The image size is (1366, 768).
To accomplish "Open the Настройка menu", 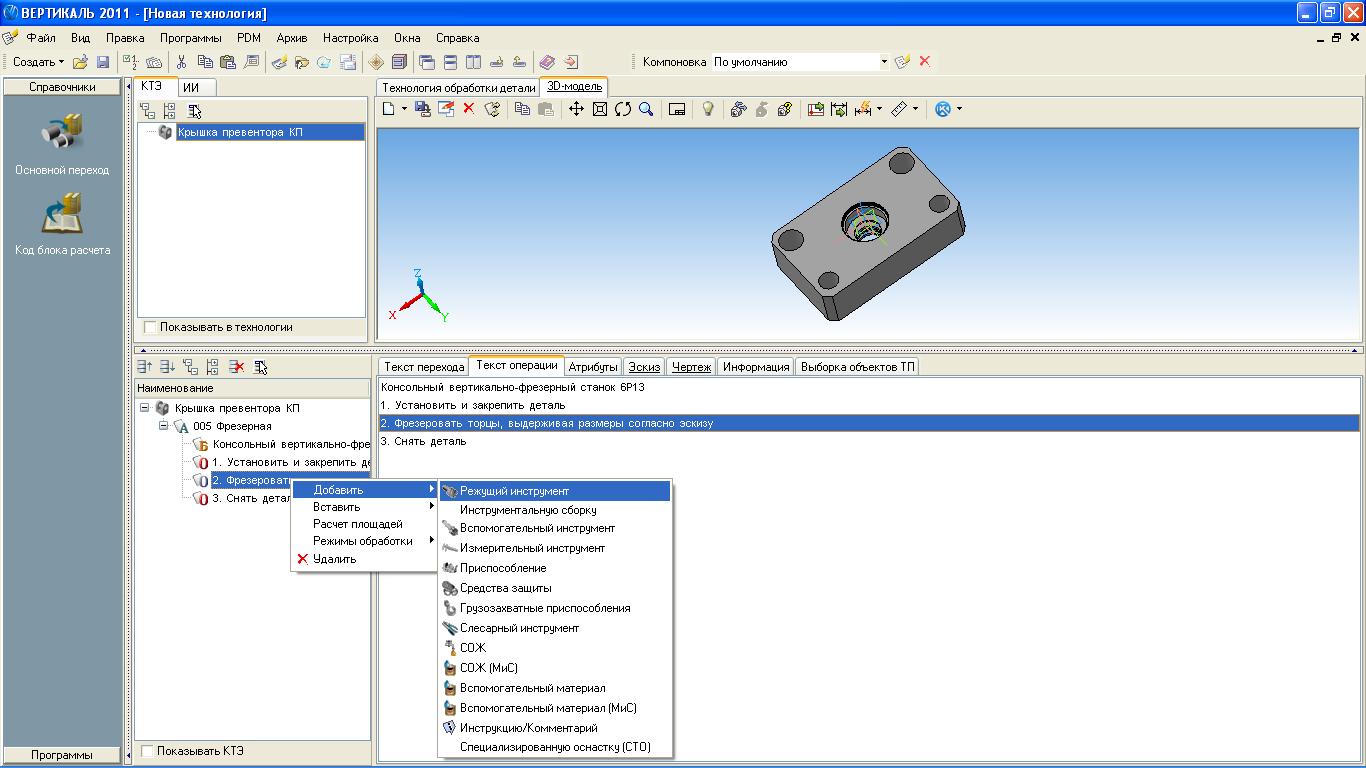I will pos(350,38).
